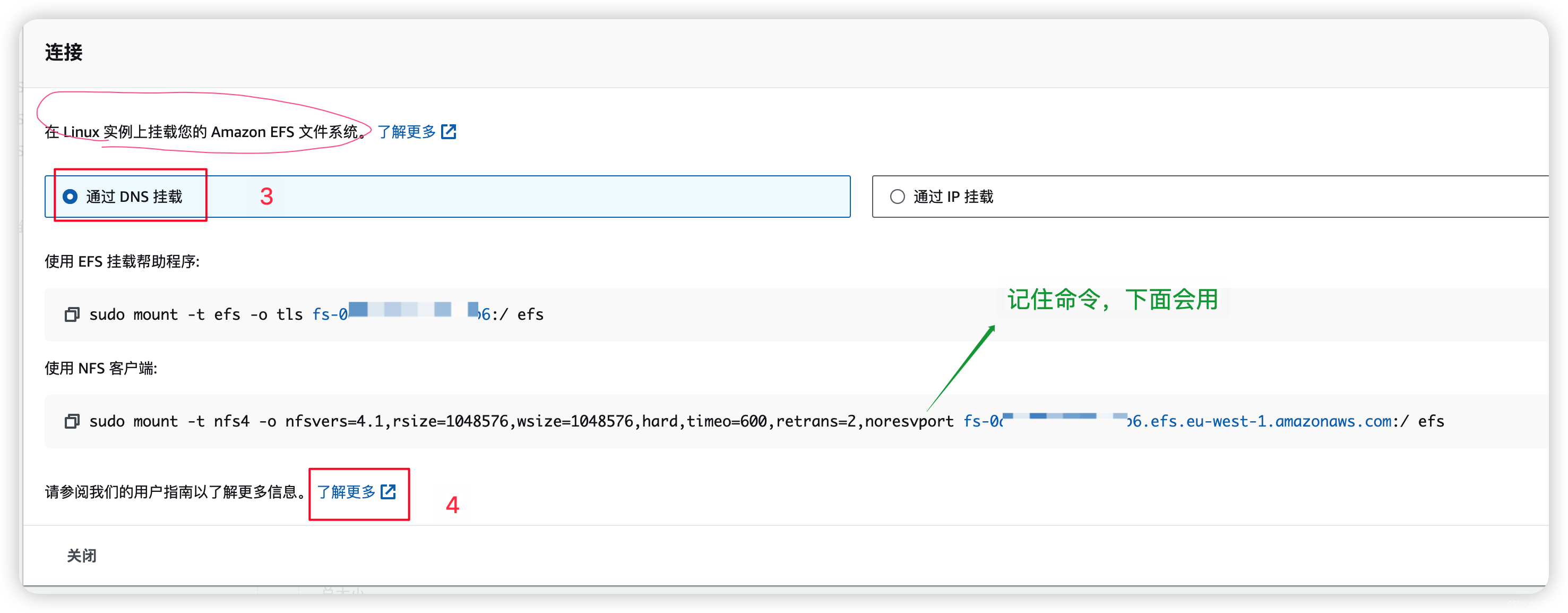Click the efs.eu-west-1.amazonaws.com address text

(1270, 421)
